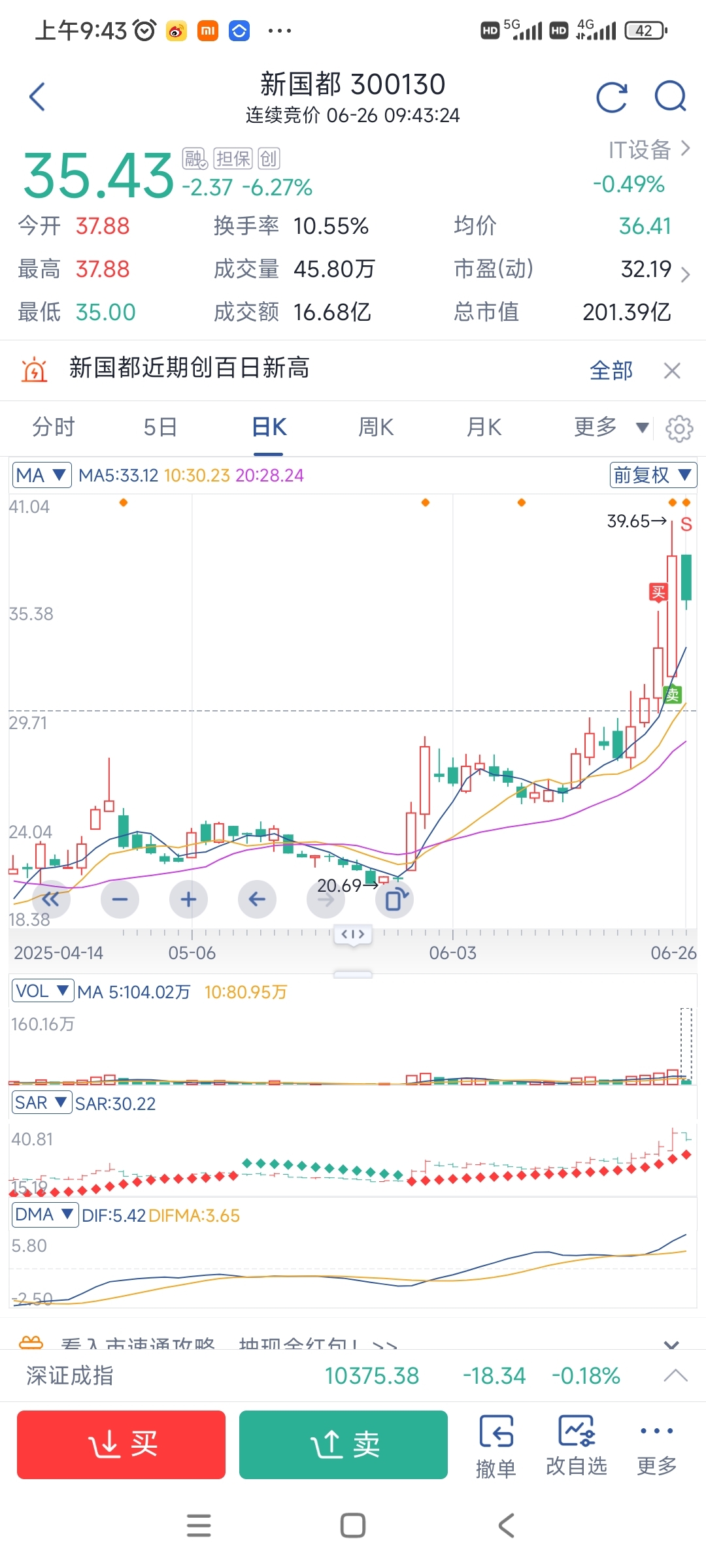Expand the 更多 chart period dropdown
The height and width of the screenshot is (1568, 706).
tap(611, 427)
